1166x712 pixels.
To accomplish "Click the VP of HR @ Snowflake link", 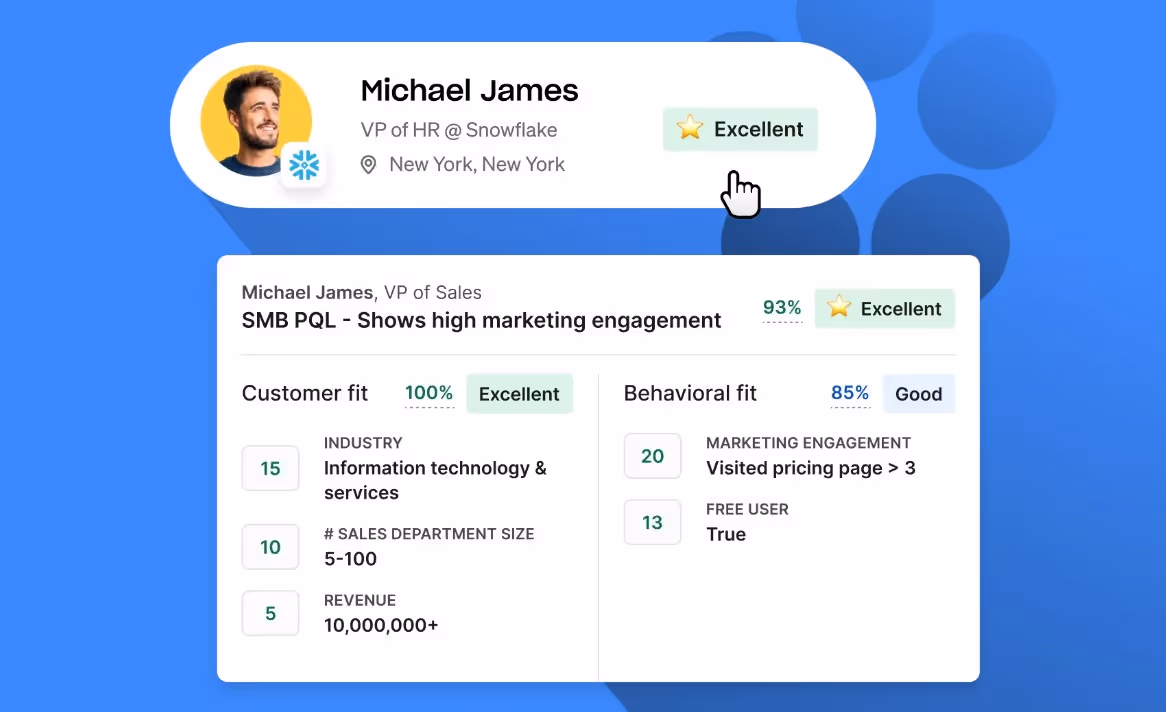I will pos(458,130).
